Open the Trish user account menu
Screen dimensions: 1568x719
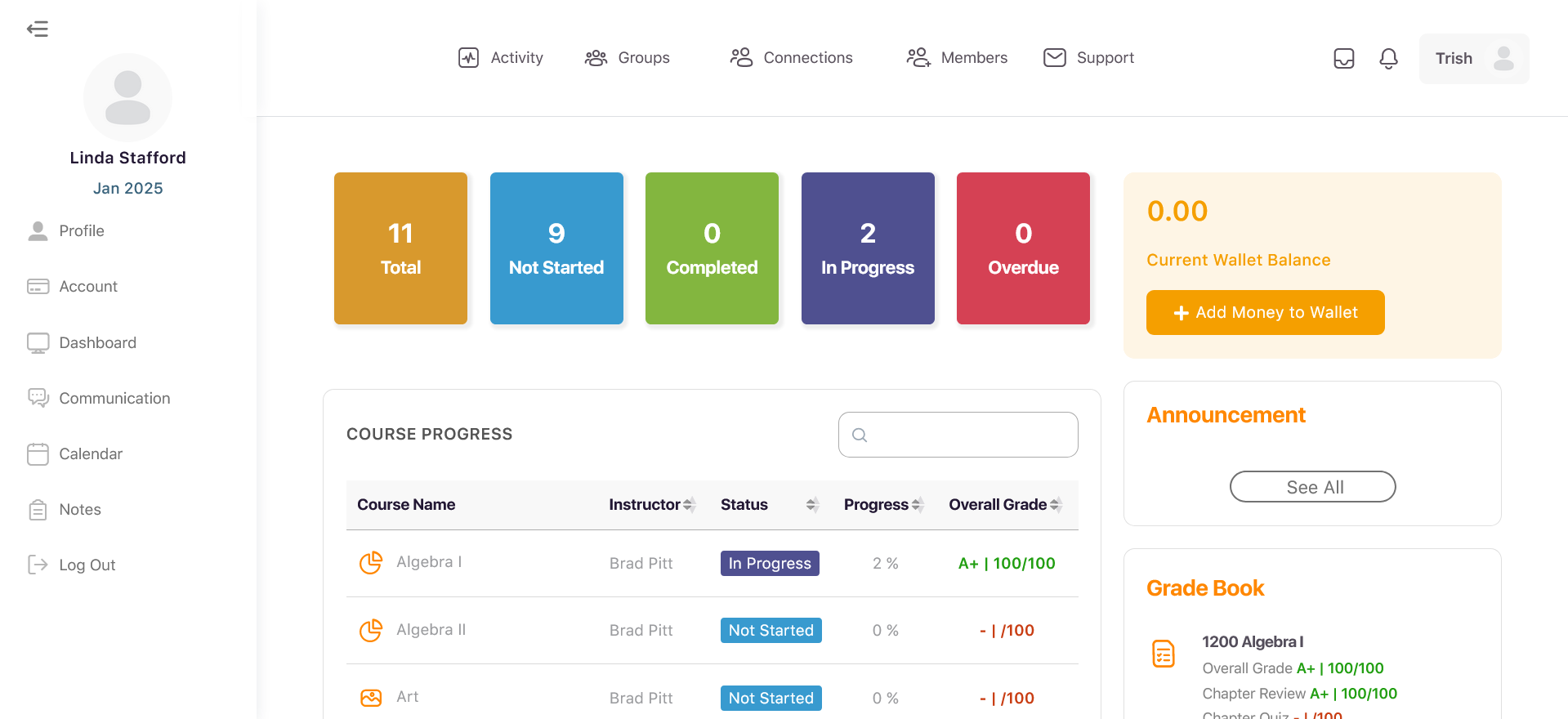1473,58
